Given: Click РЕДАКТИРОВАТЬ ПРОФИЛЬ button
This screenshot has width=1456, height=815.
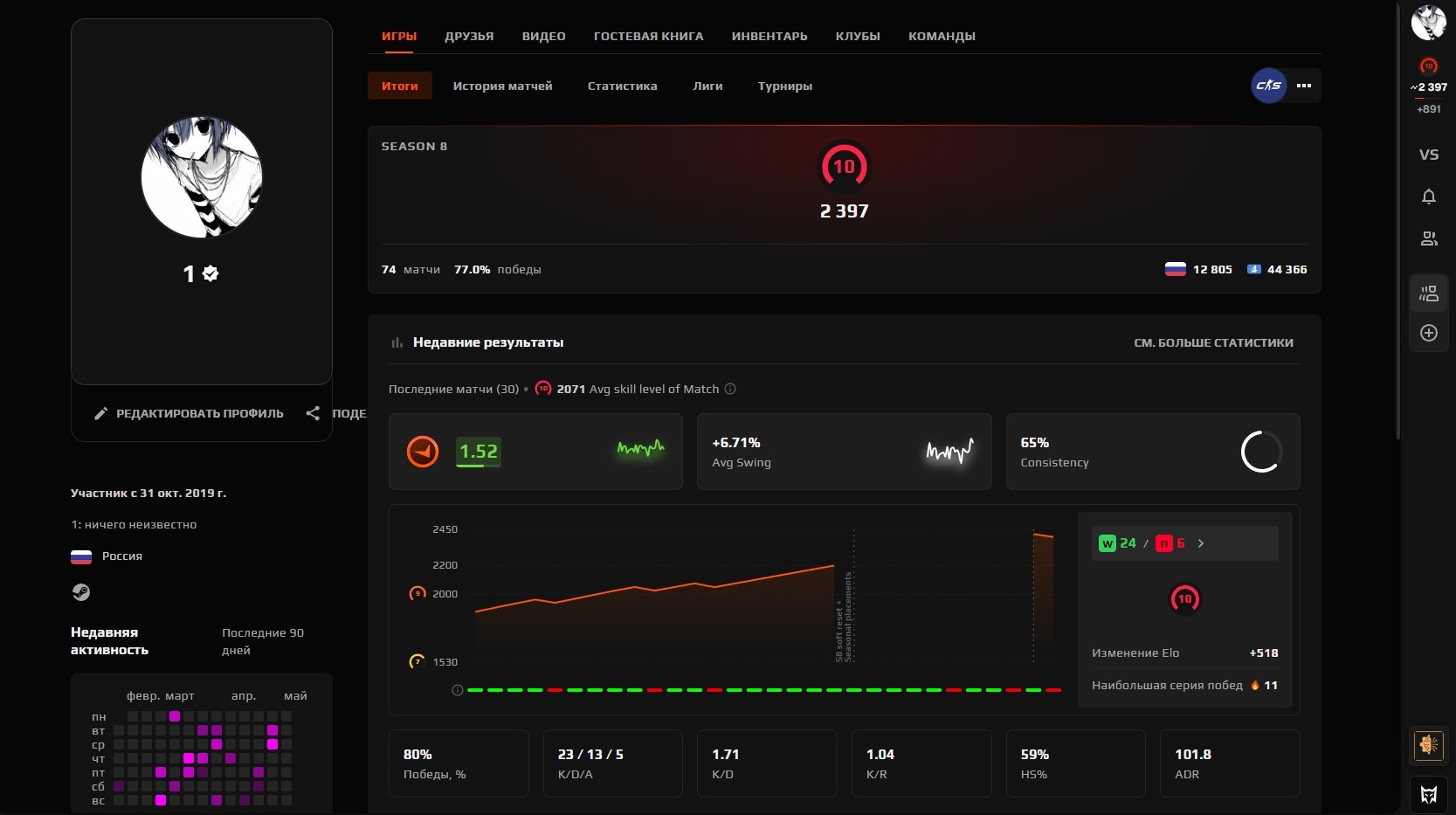Looking at the screenshot, I should tap(189, 413).
